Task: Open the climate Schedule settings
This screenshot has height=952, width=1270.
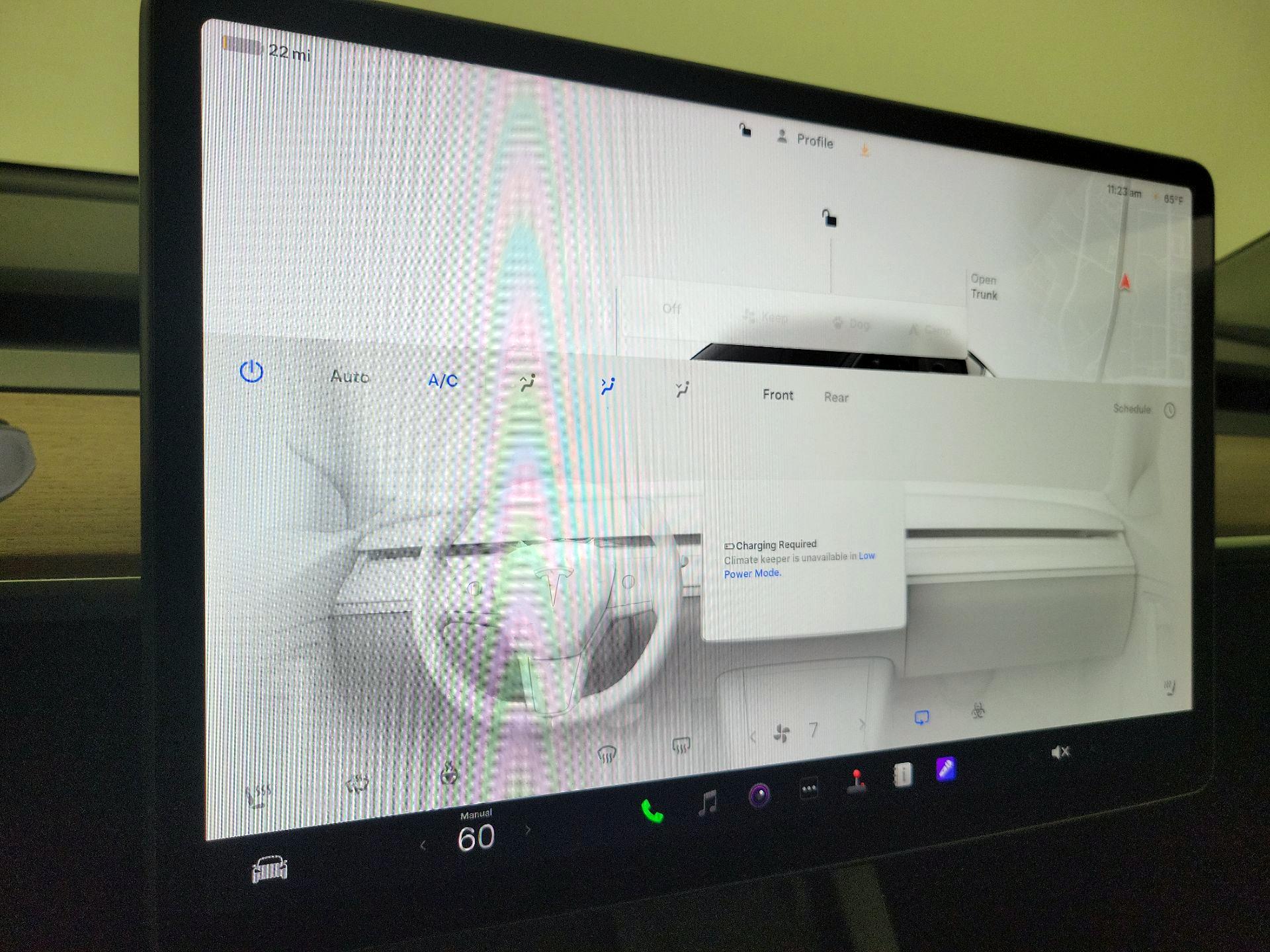Action: [x=1132, y=409]
